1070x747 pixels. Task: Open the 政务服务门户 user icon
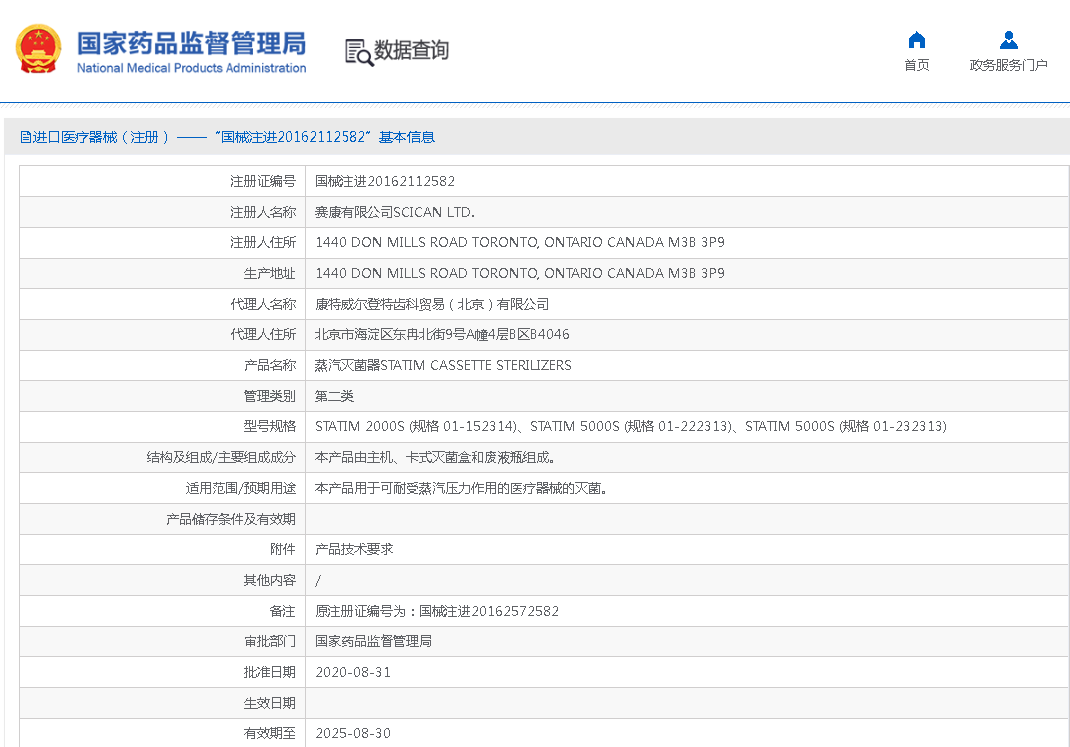point(1009,40)
